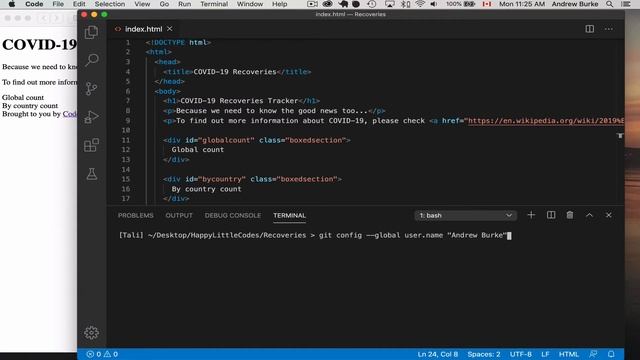Split the terminal panel
Screen dimensions: 640x360
(x=551, y=215)
